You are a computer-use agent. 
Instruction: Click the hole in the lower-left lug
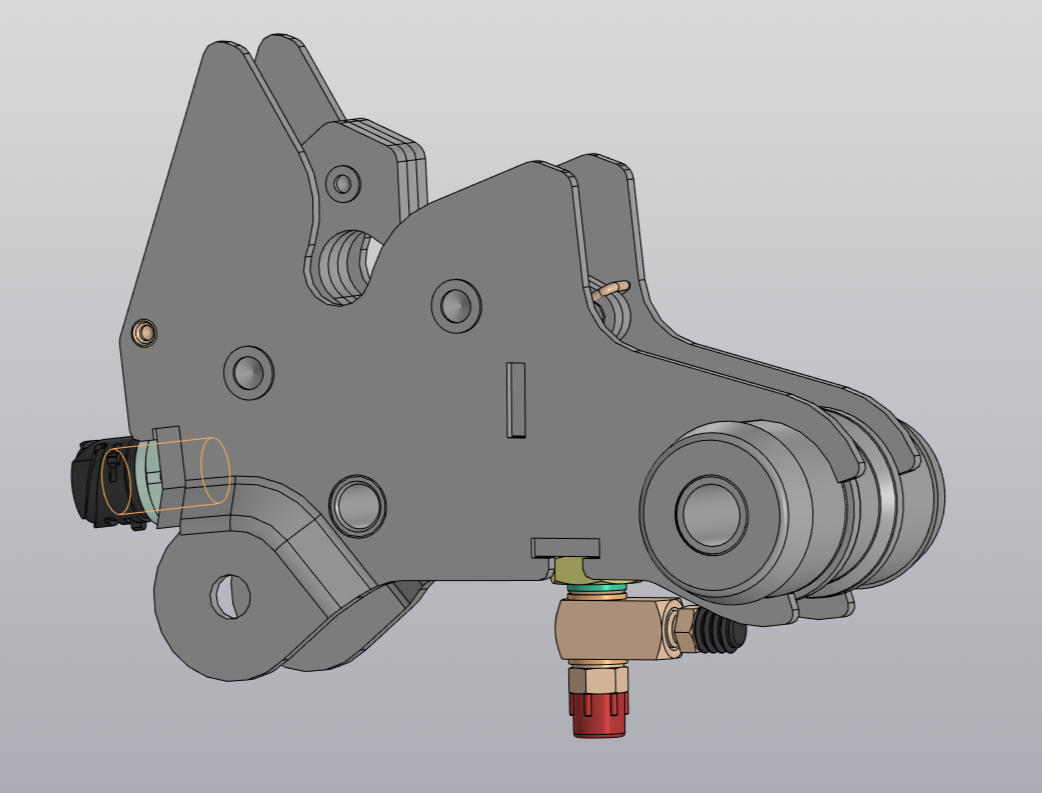pyautogui.click(x=229, y=595)
